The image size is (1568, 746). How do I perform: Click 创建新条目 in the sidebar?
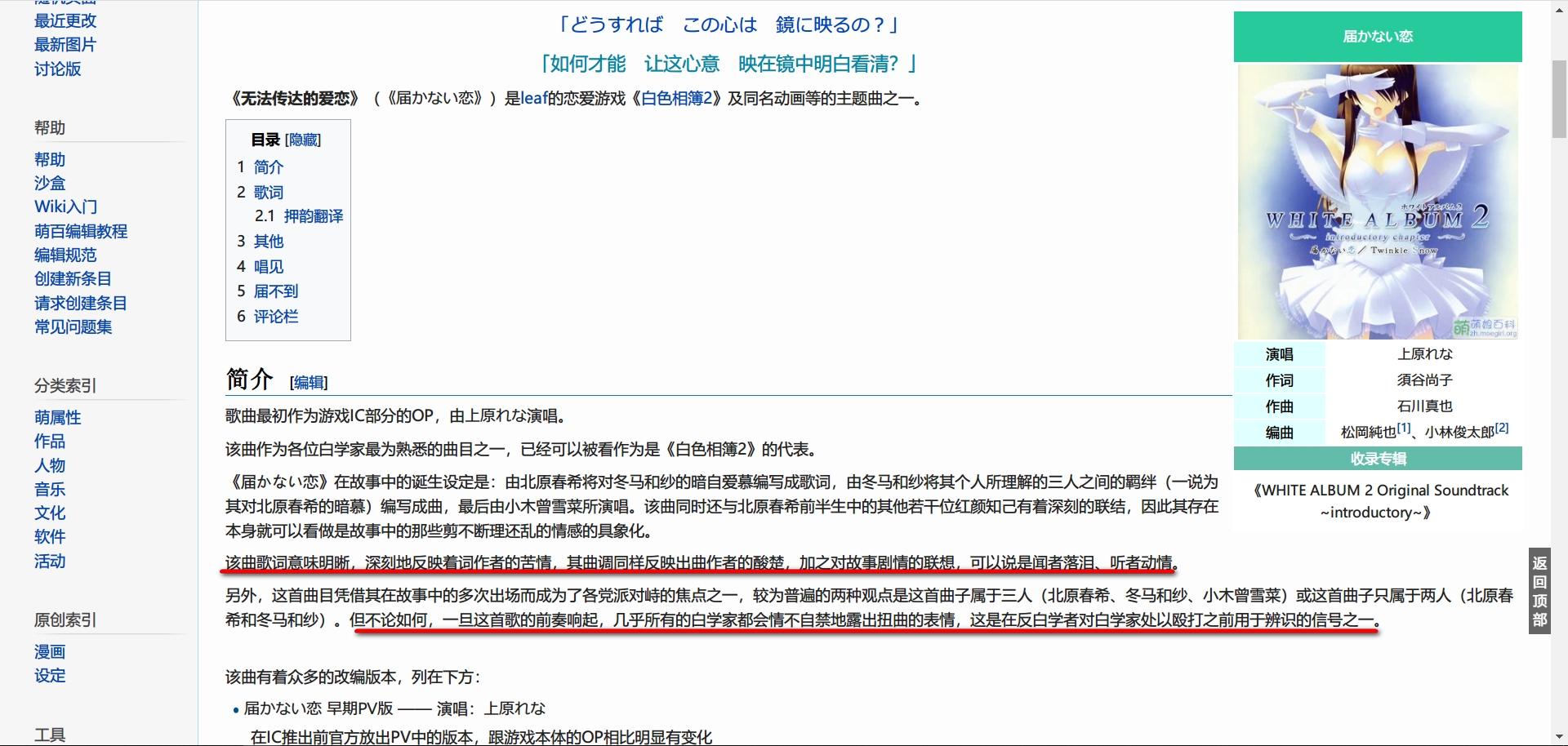pyautogui.click(x=73, y=279)
